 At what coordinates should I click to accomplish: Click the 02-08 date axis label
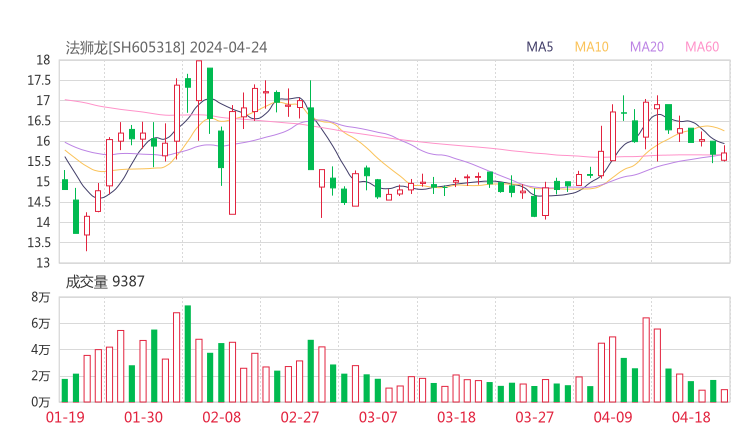click(x=221, y=417)
